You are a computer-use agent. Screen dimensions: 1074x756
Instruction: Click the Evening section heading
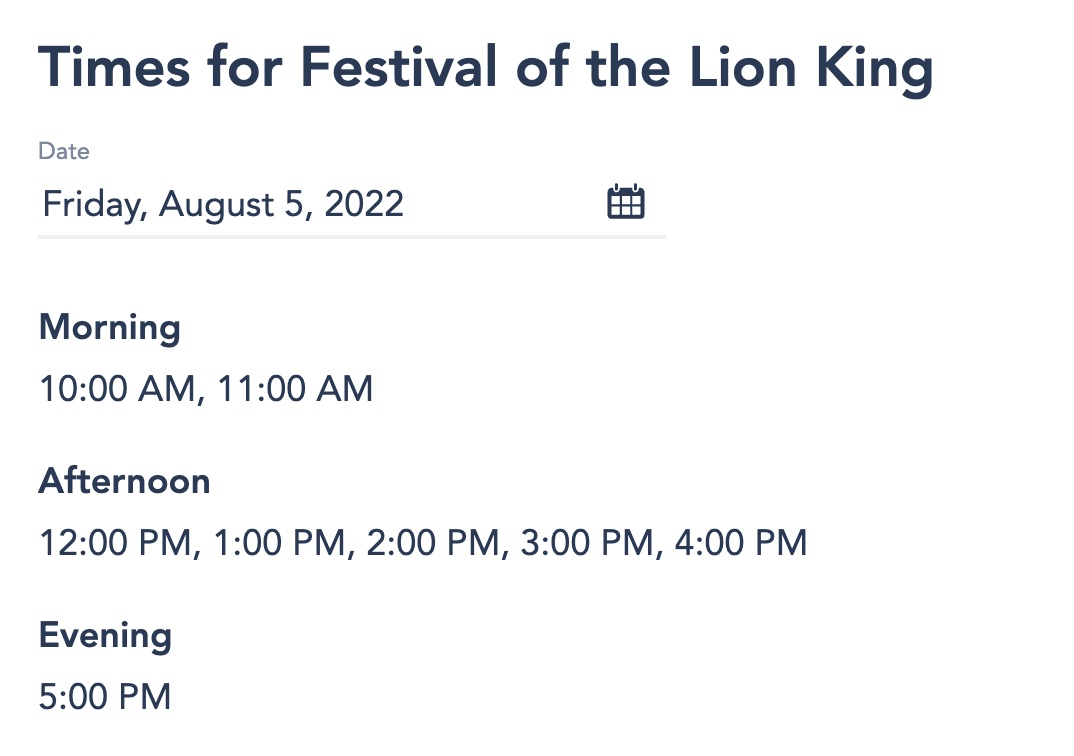pos(105,636)
